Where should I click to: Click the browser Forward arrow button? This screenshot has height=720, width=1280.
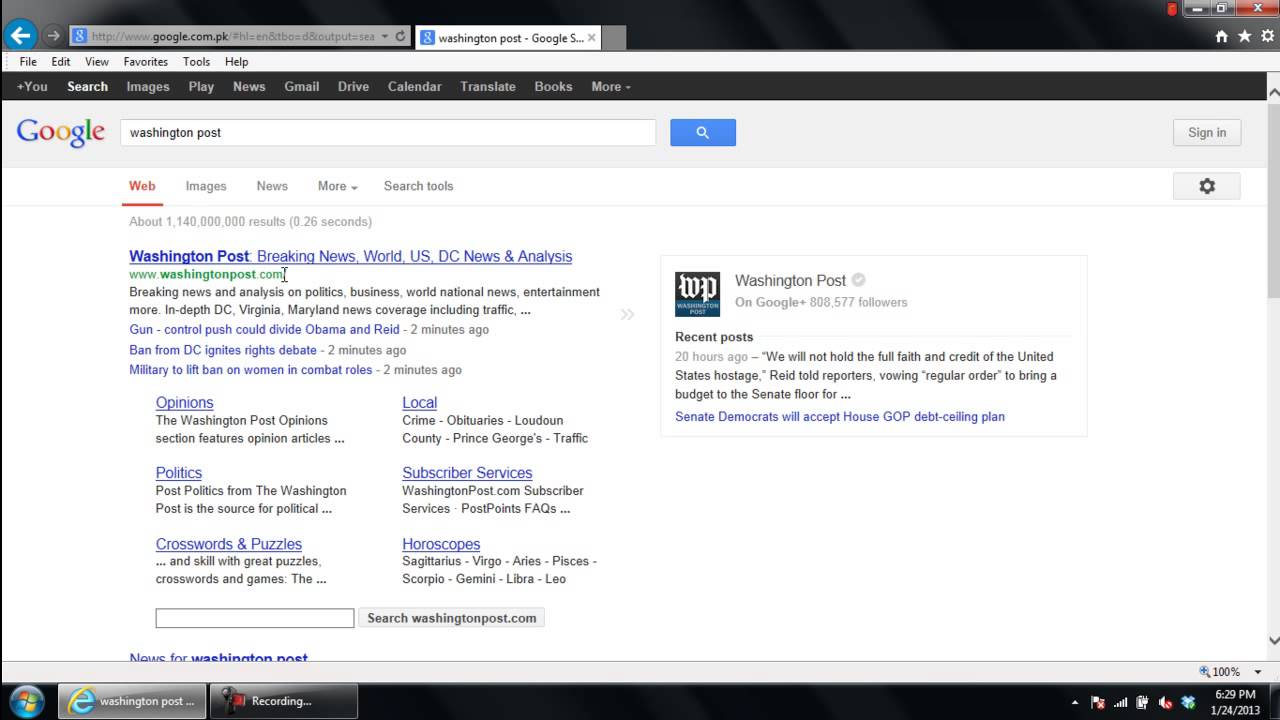pos(53,36)
